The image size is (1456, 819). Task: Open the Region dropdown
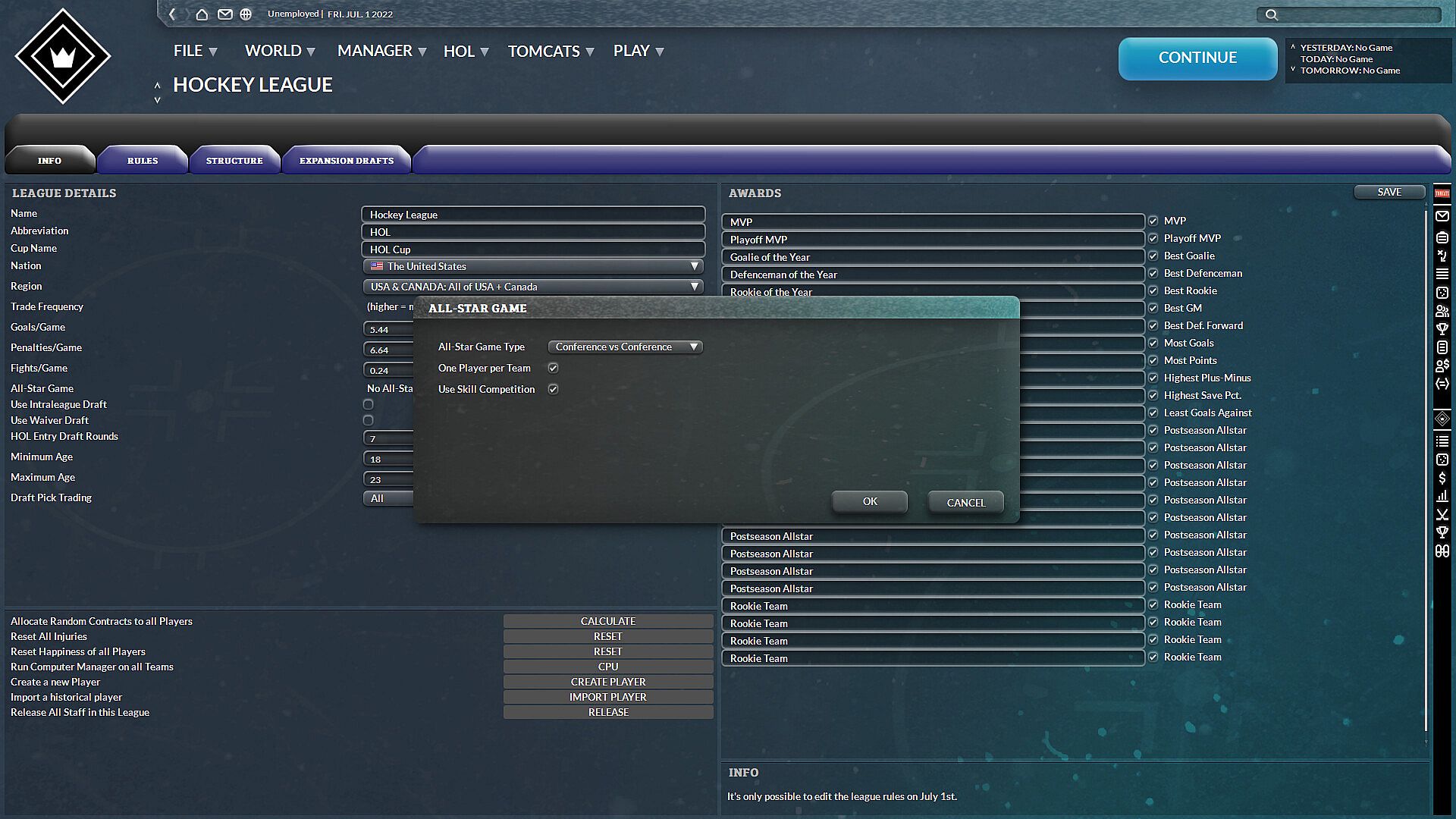(533, 287)
